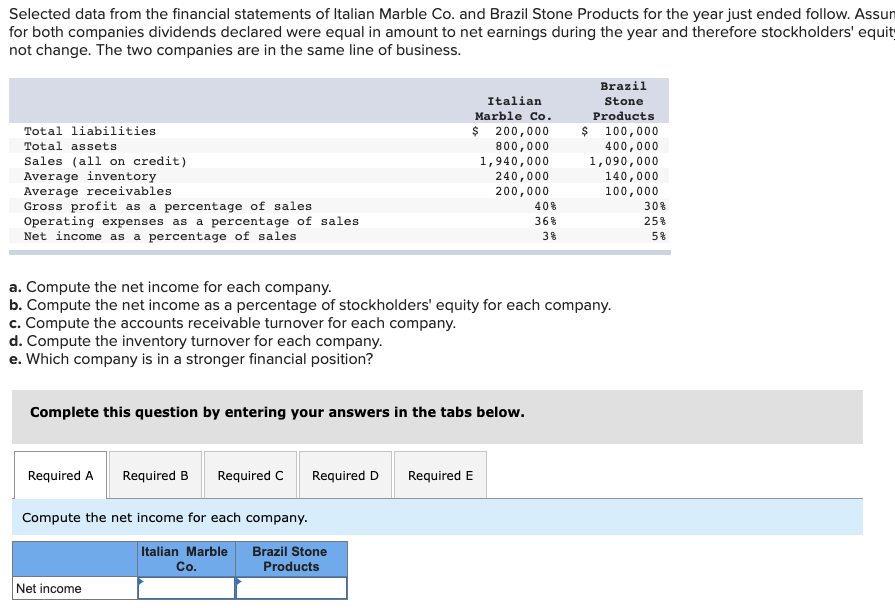Click Italian Marble sales value 1,940,000
This screenshot has height=608, width=895.
point(514,161)
